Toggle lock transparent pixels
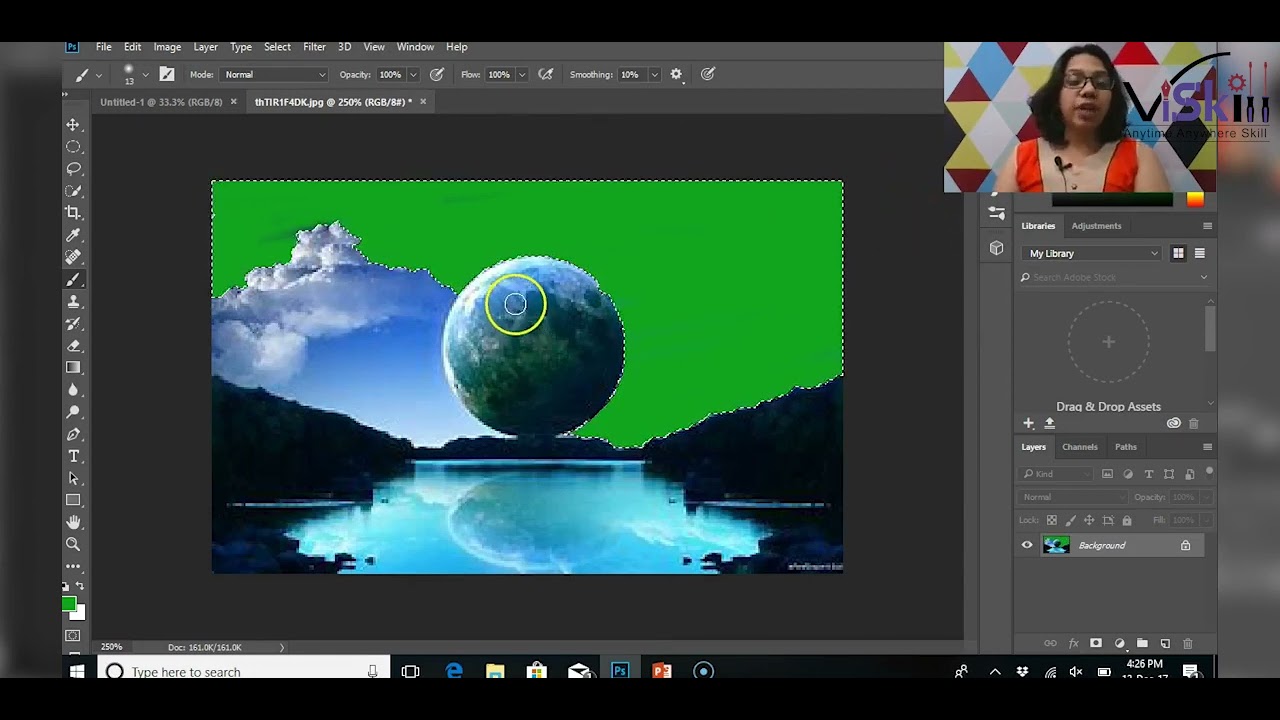 (1051, 520)
